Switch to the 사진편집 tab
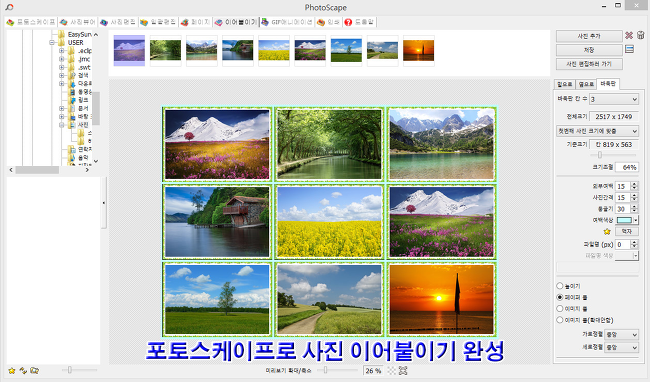The height and width of the screenshot is (382, 650). pos(118,22)
